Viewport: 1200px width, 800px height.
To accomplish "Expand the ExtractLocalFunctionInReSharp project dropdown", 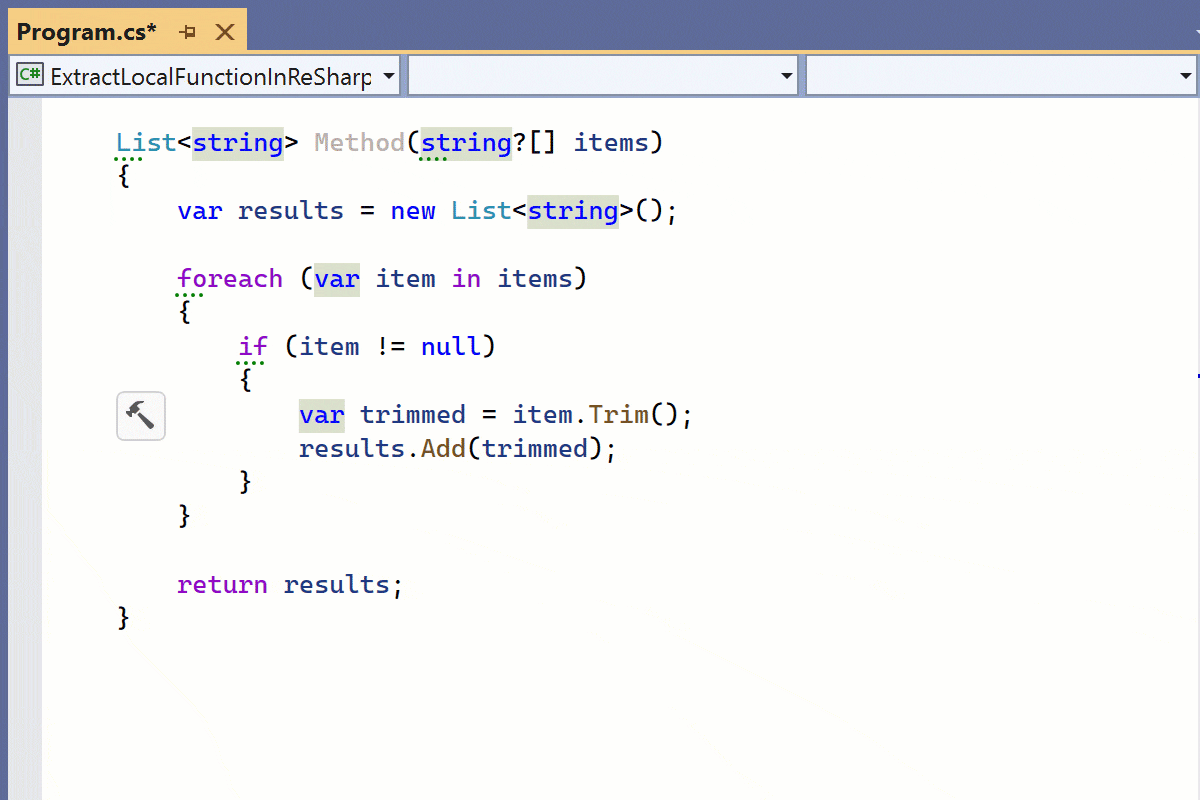I will 388,76.
